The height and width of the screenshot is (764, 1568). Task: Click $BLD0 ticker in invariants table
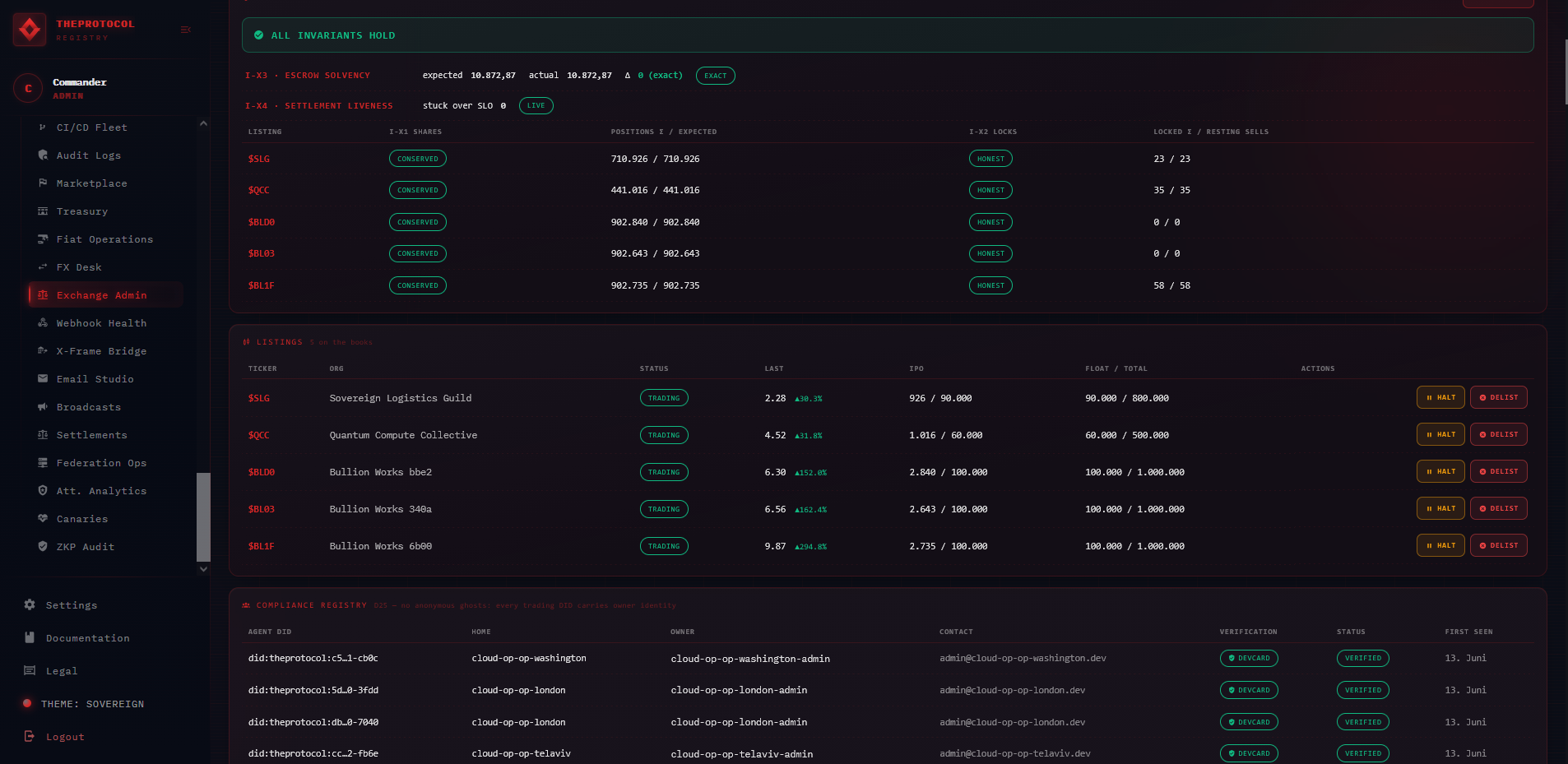(262, 222)
